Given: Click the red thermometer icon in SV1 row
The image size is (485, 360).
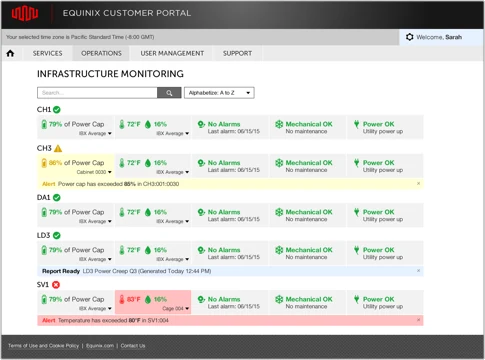Looking at the screenshot, I should (x=122, y=299).
